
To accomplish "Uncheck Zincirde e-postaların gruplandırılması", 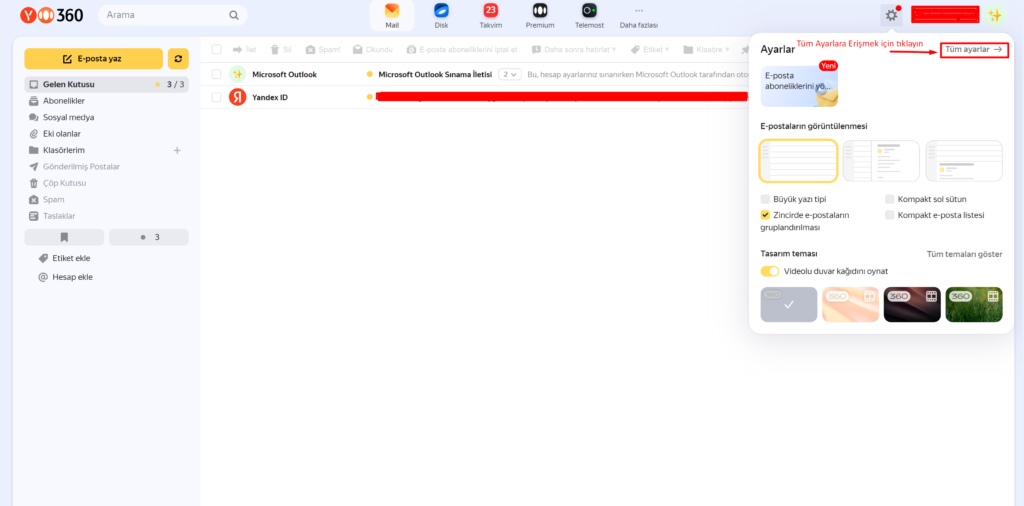I will coord(765,215).
